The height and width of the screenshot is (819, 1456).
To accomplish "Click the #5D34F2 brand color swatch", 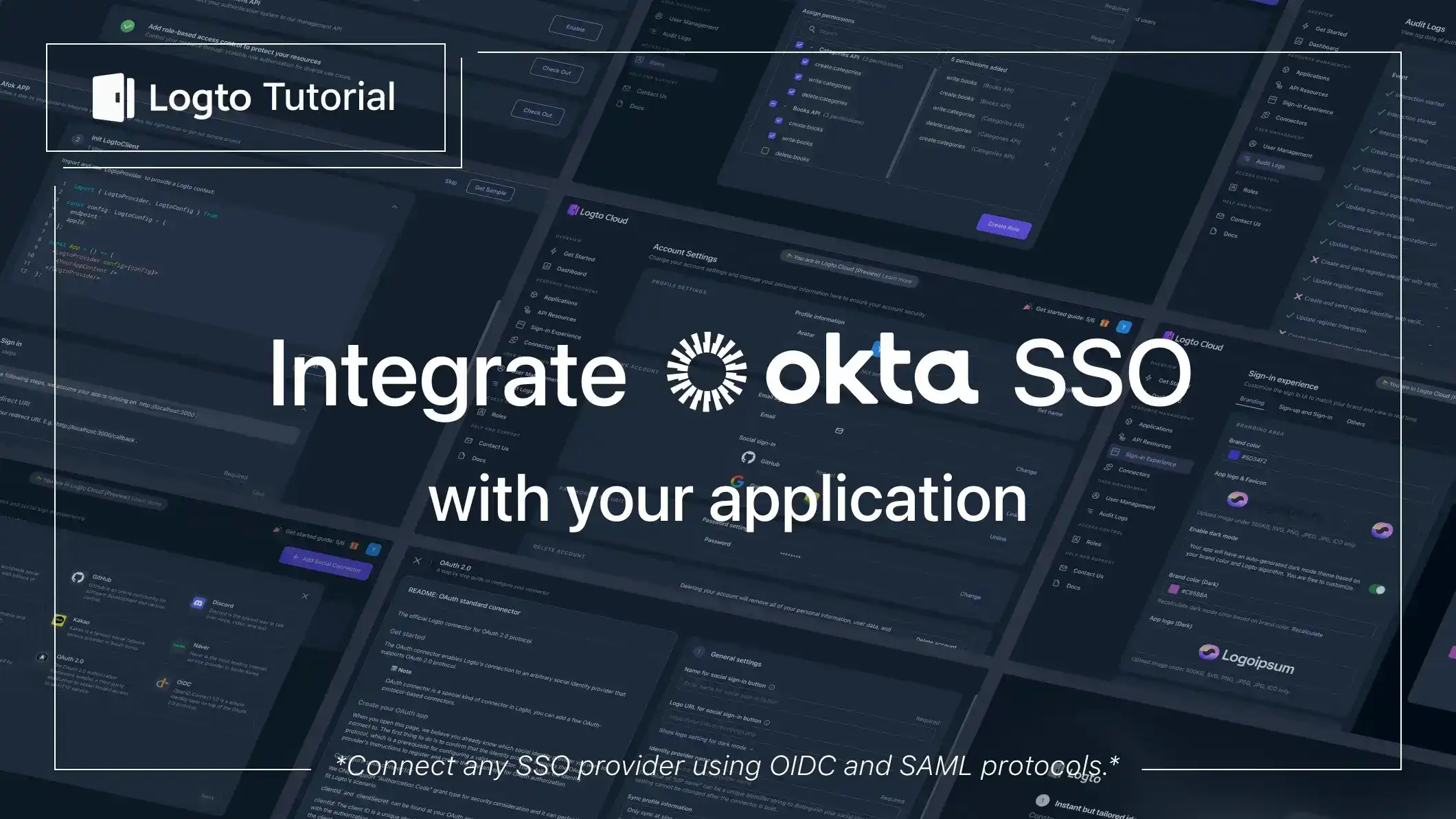I will pyautogui.click(x=1234, y=456).
